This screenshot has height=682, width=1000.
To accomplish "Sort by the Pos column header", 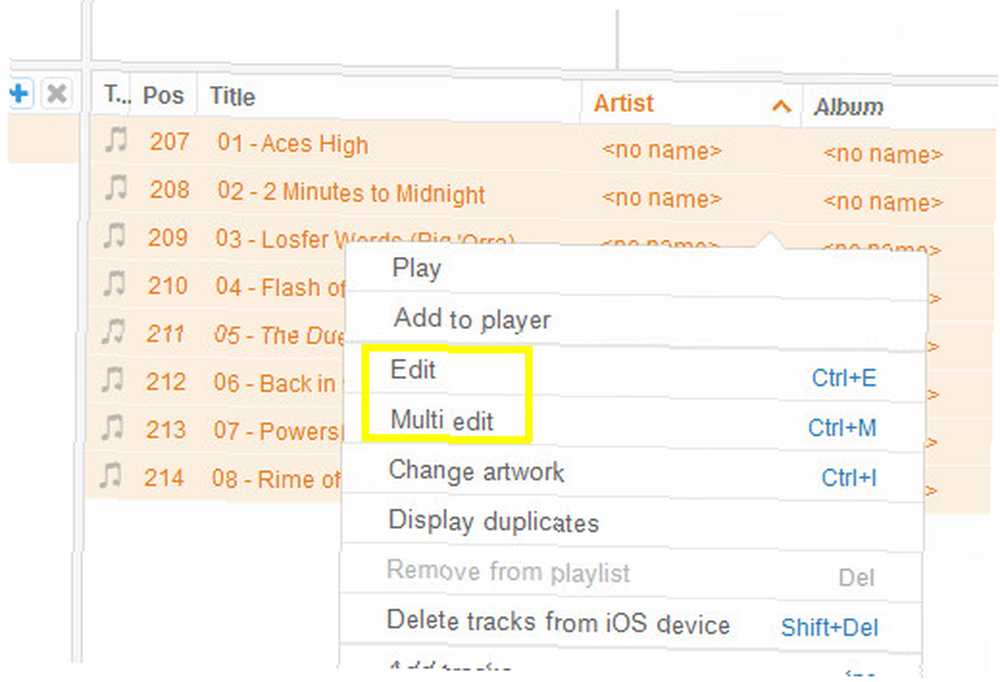I will coord(163,96).
